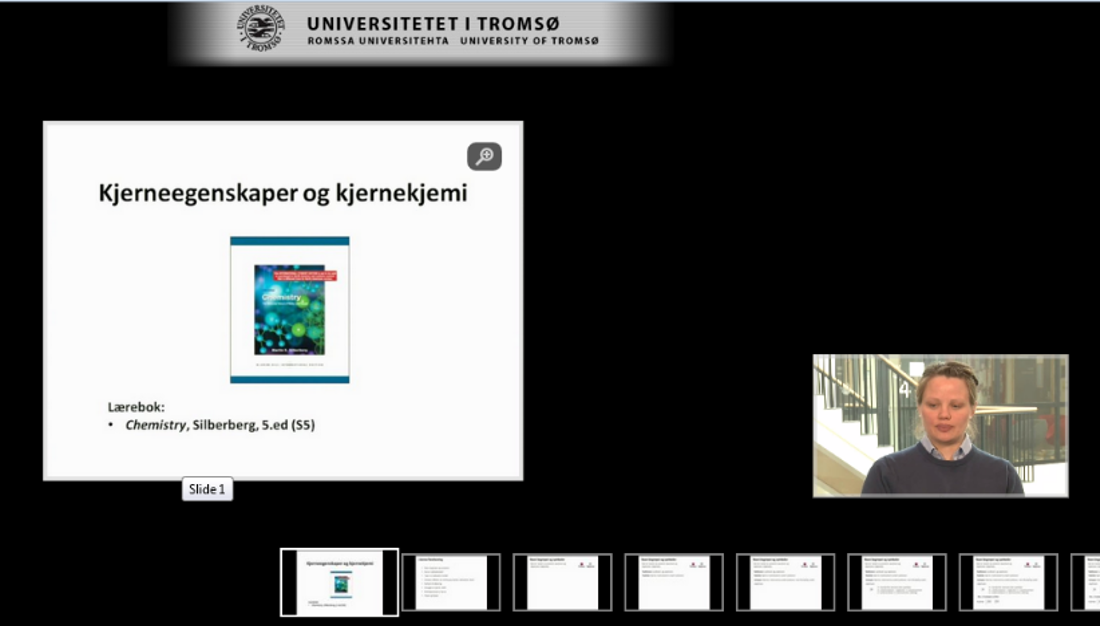The height and width of the screenshot is (626, 1100).
Task: Open the second slide thumbnail
Action: point(450,582)
